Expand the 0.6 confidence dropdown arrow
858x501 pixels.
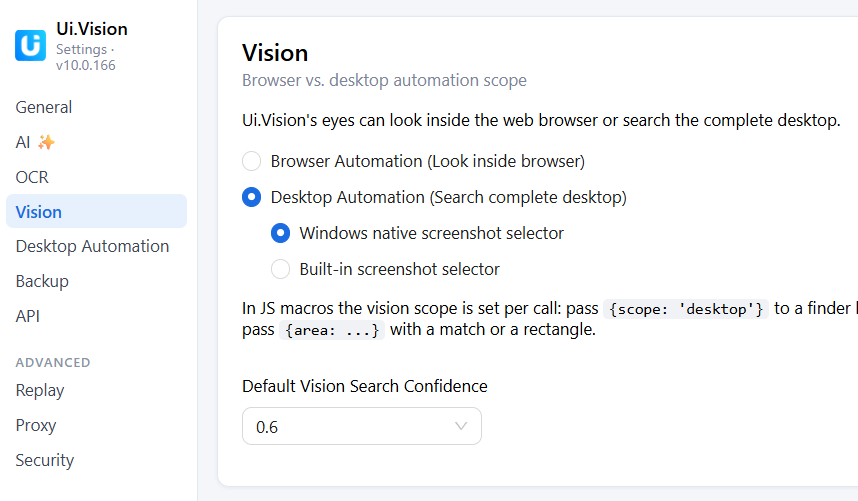[x=461, y=426]
